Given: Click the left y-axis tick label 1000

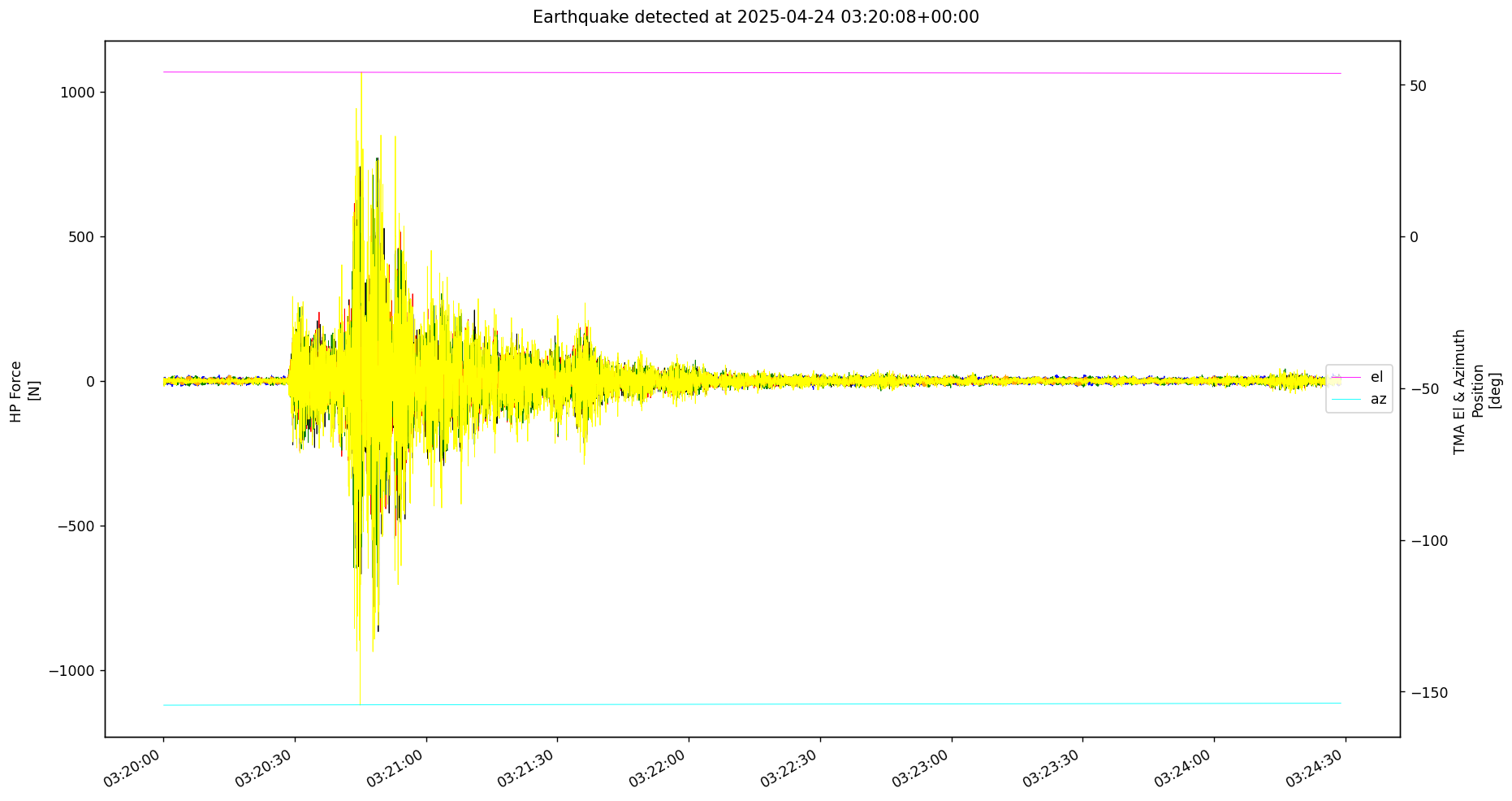Looking at the screenshot, I should tap(79, 93).
